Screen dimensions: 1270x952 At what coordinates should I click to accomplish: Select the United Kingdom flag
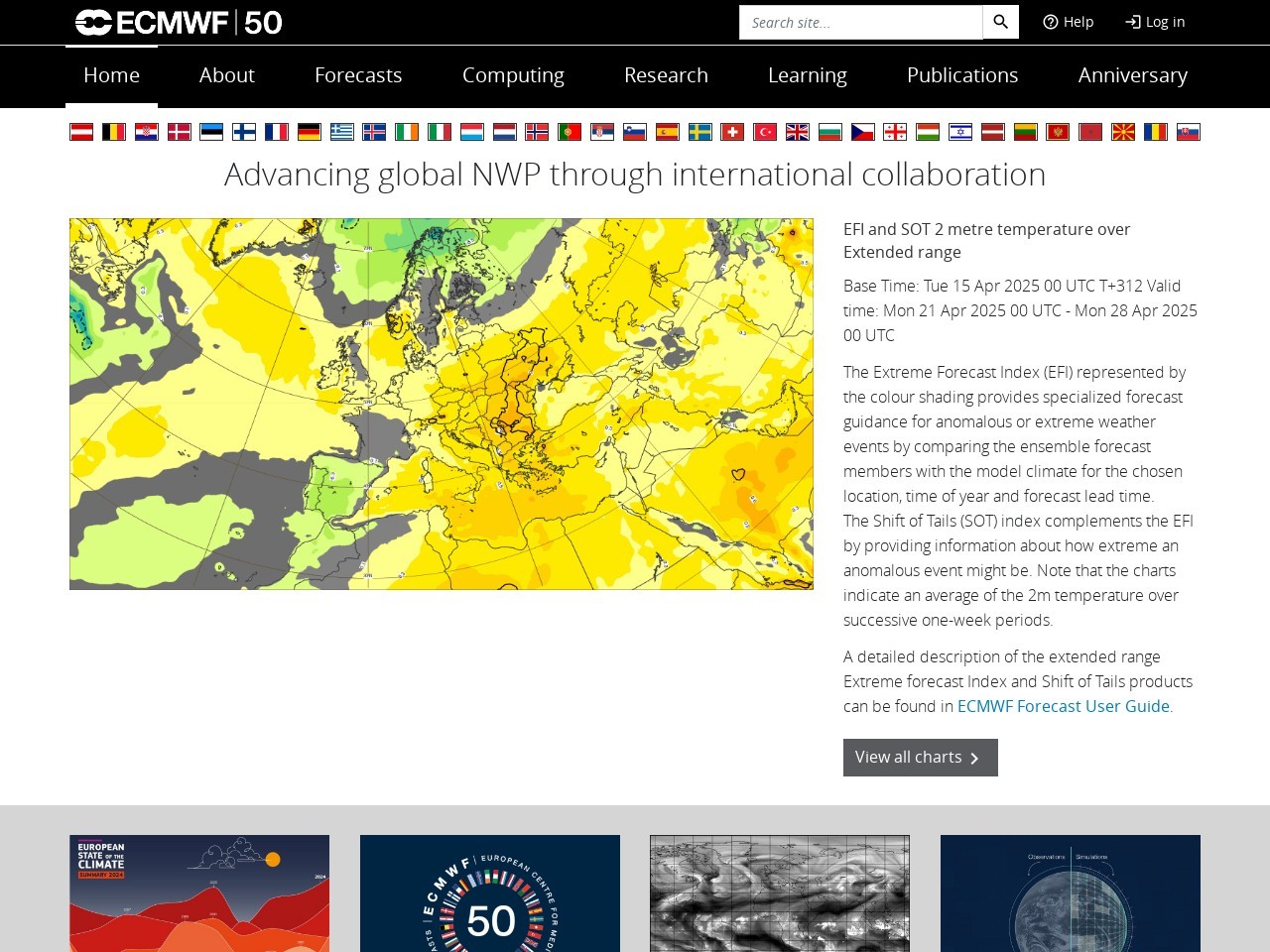point(798,132)
